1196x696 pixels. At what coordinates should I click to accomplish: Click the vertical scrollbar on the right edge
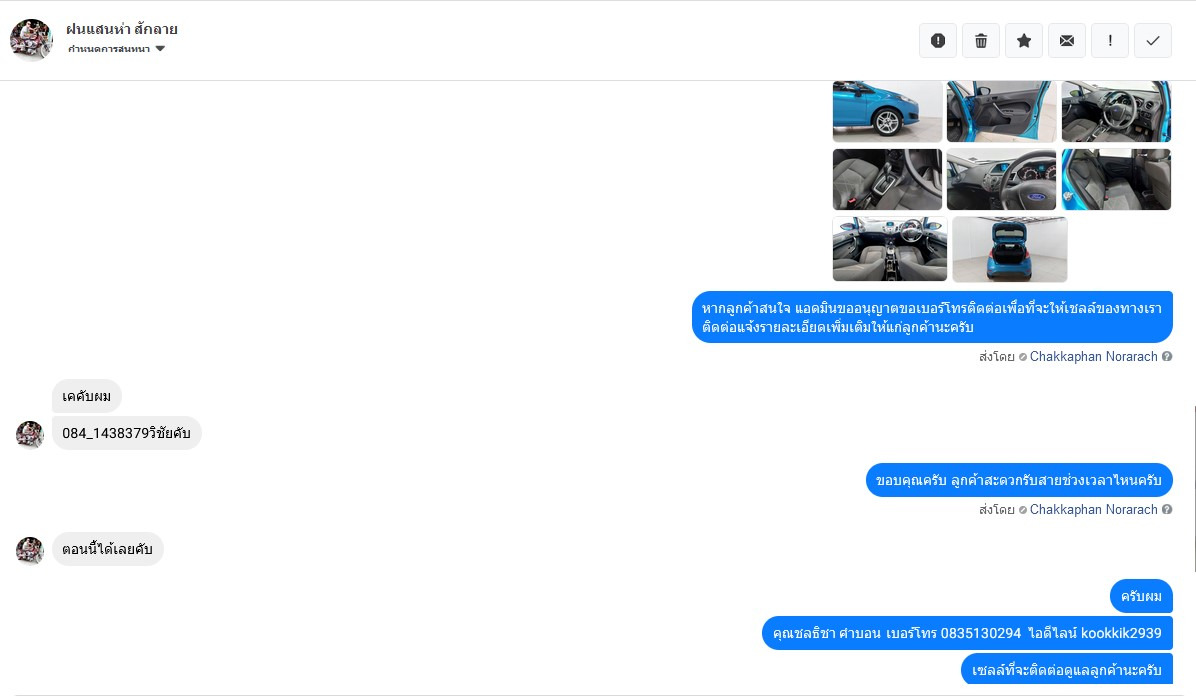[x=1194, y=488]
